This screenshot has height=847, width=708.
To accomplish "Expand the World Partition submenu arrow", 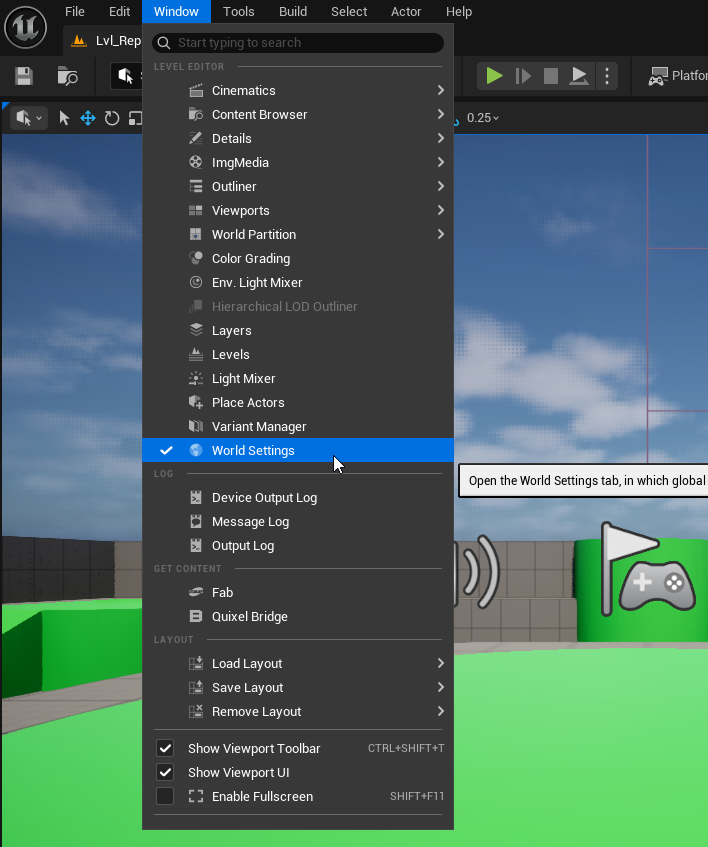I will [x=441, y=234].
